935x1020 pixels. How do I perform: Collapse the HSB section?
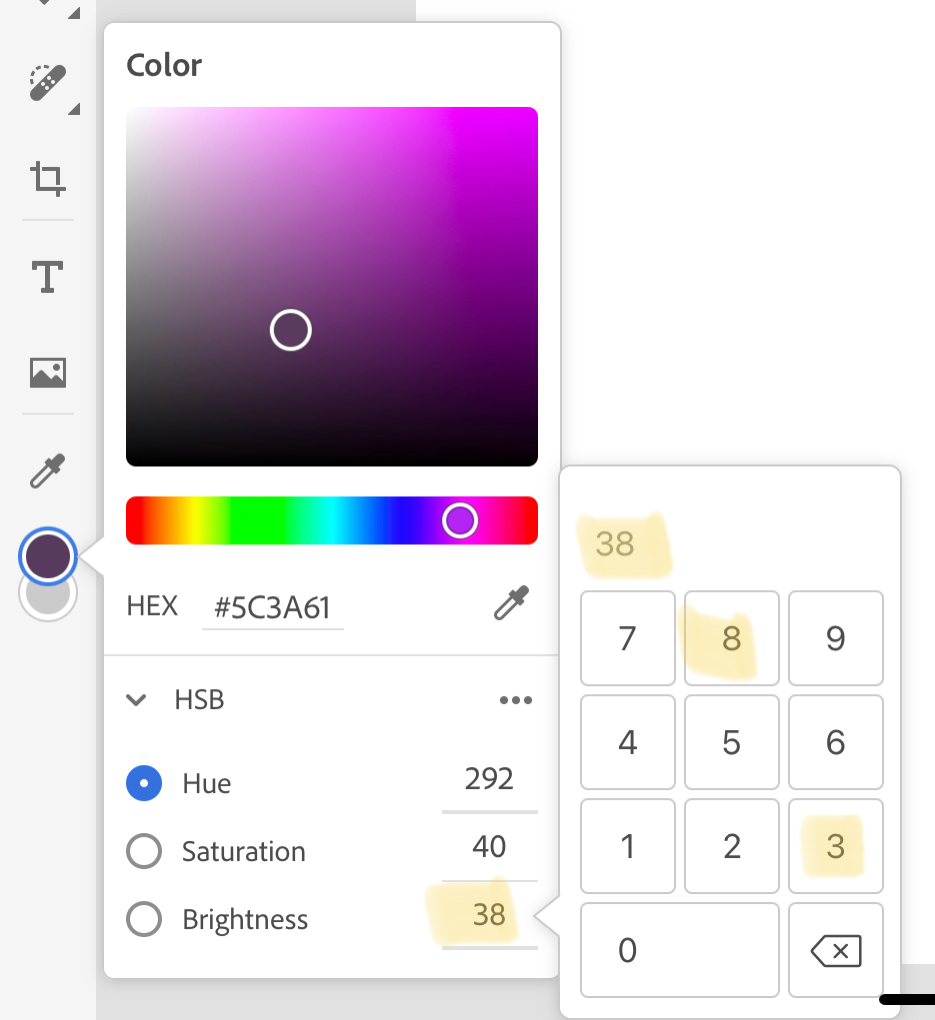(136, 700)
